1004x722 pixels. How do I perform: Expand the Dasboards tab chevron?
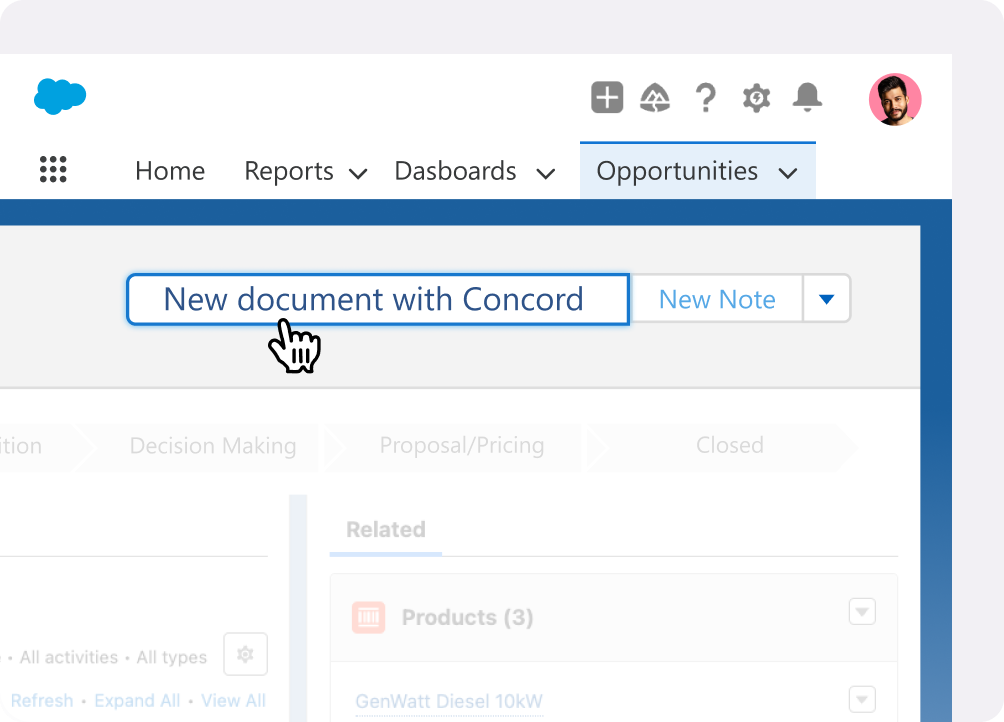click(546, 173)
